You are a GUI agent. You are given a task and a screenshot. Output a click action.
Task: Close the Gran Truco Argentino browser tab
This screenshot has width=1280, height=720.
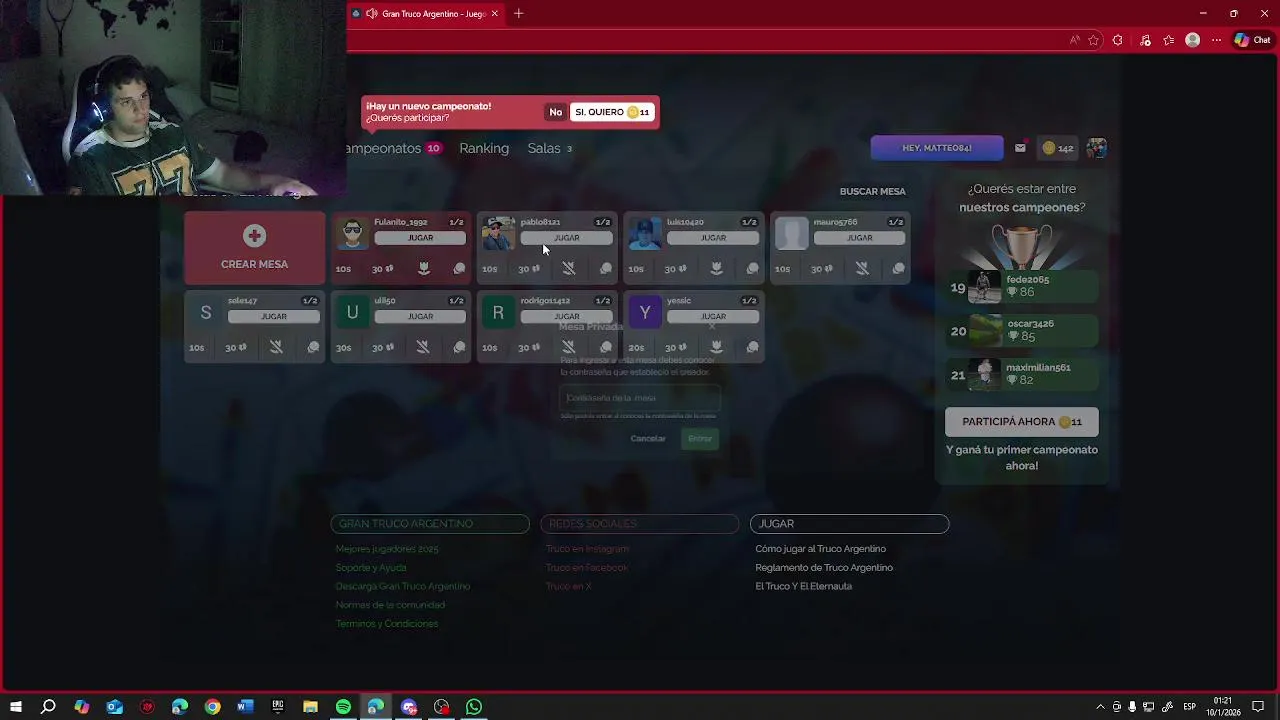[494, 14]
